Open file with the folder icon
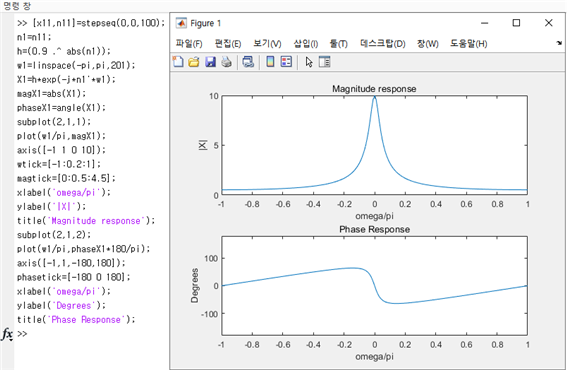The height and width of the screenshot is (370, 567). [194, 62]
